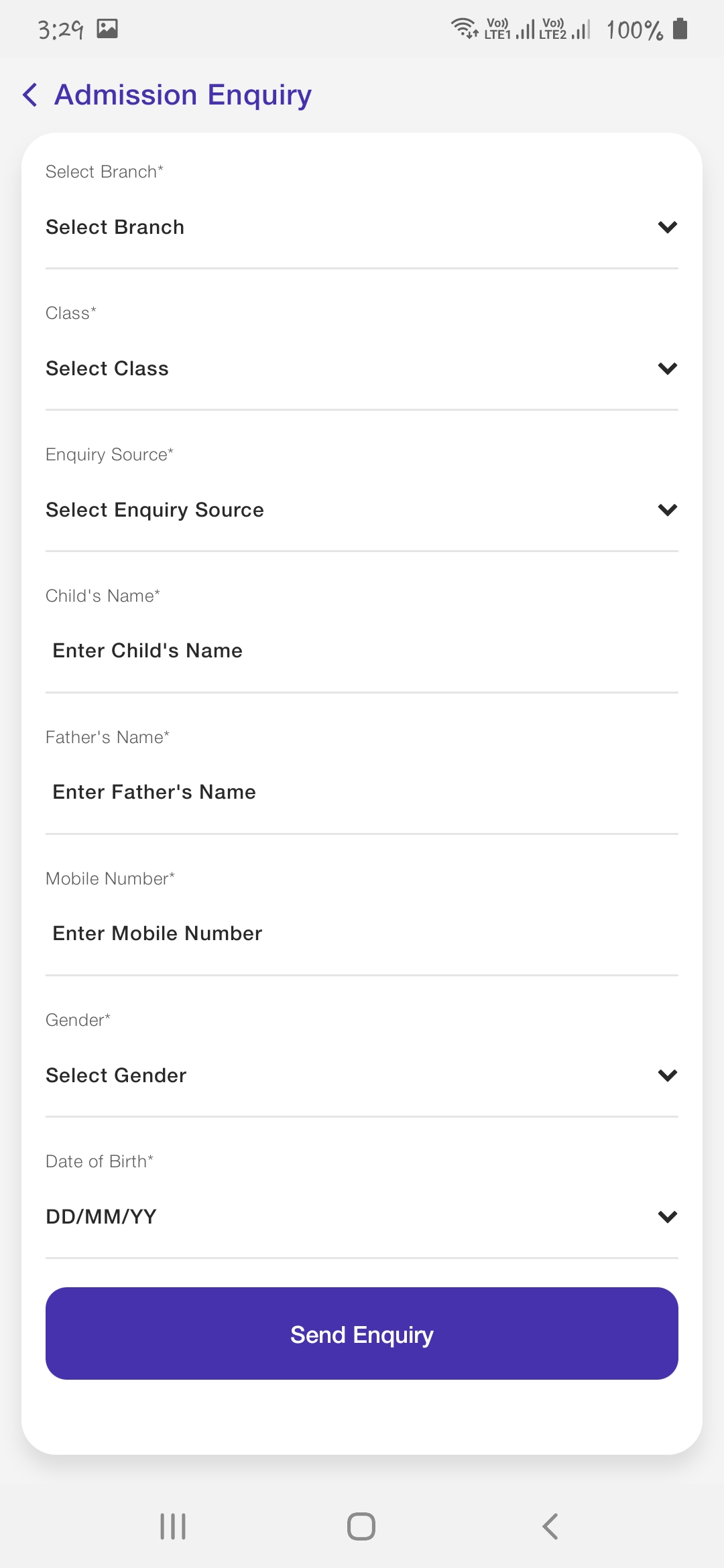Tap the back arrow beside Admission Enquiry
Viewport: 724px width, 1568px height.
[30, 95]
